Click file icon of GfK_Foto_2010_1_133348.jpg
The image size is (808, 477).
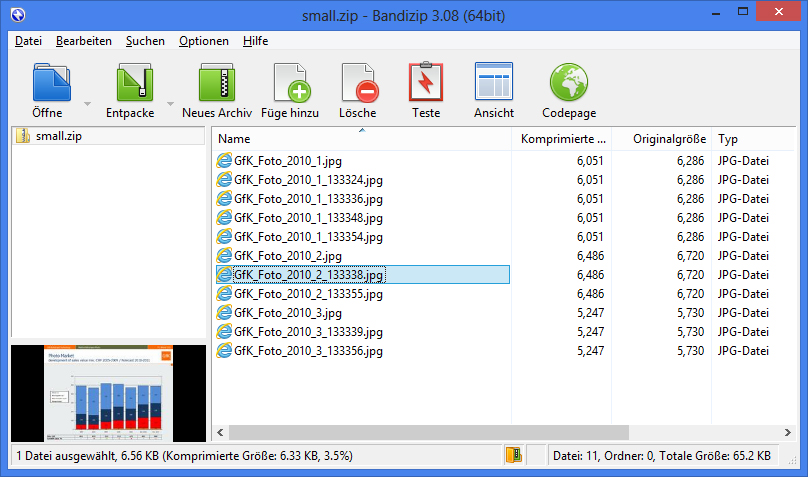click(224, 218)
